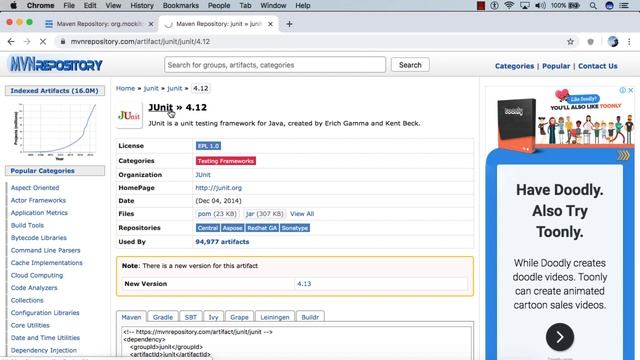Select the Leiningen dependency tab
This screenshot has width=640, height=360.
pos(275,317)
